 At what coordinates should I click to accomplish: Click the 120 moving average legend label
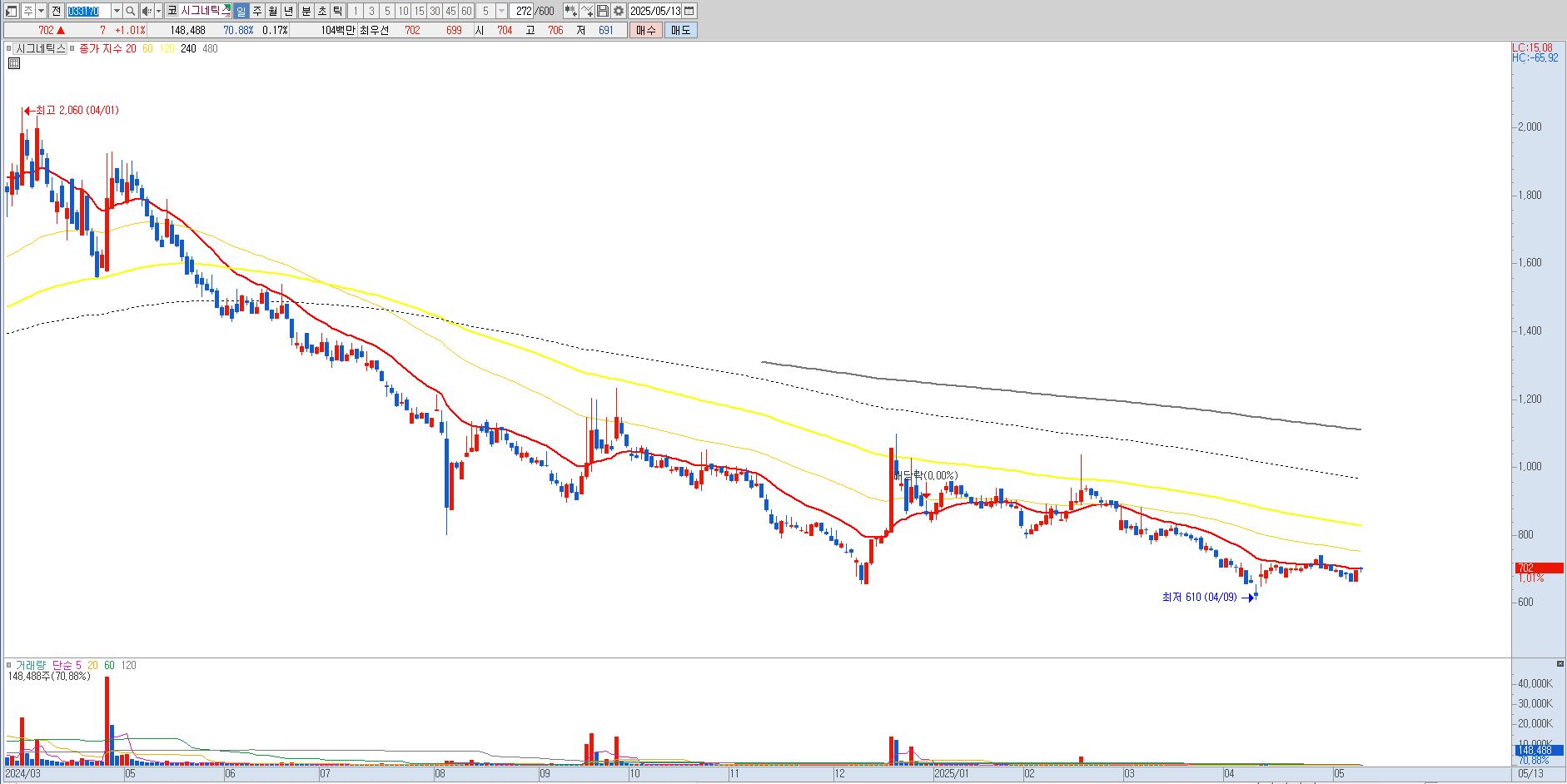click(x=167, y=49)
